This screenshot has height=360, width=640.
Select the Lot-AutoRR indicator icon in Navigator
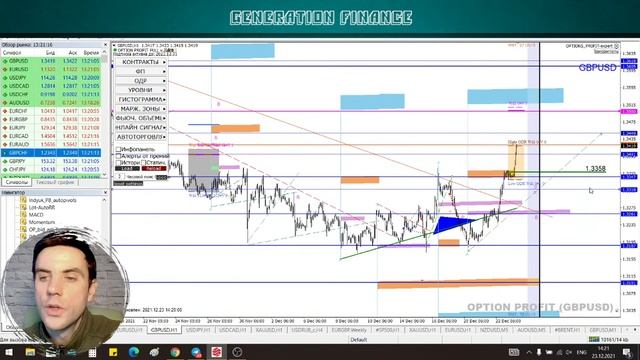coord(23,207)
